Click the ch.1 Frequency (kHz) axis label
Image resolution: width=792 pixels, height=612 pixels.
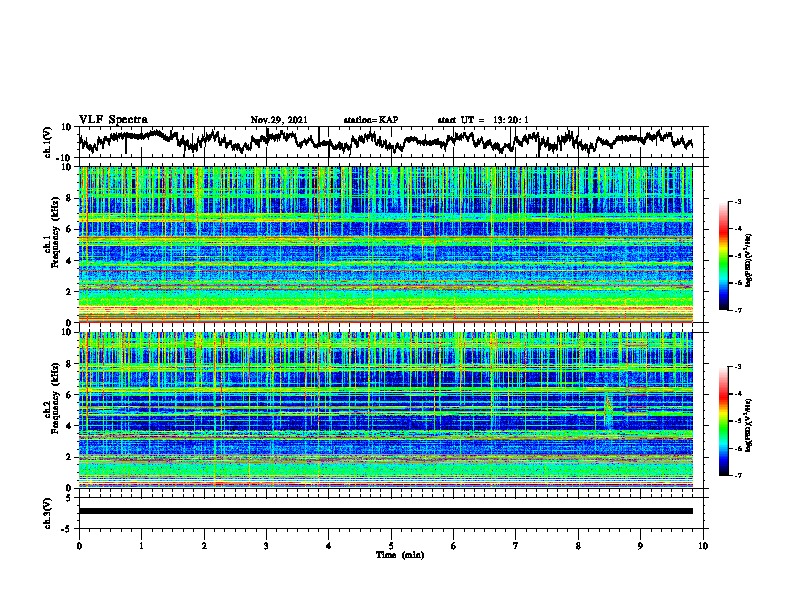coord(52,232)
